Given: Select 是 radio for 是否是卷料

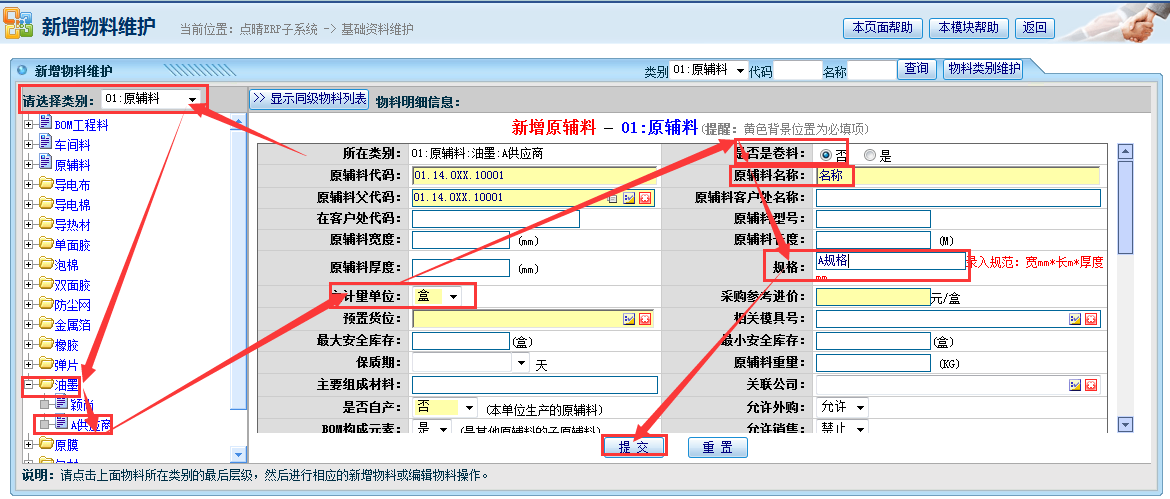Looking at the screenshot, I should pyautogui.click(x=870, y=155).
